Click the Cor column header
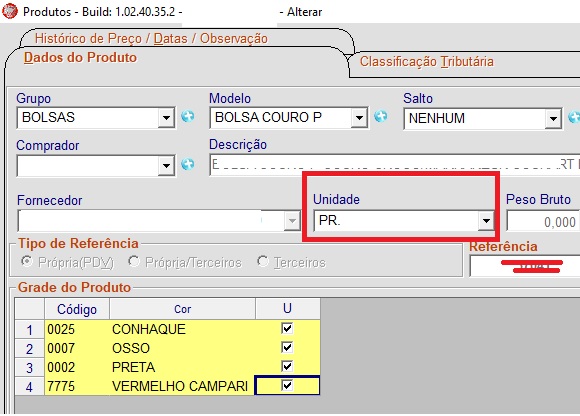The image size is (580, 416). click(182, 309)
